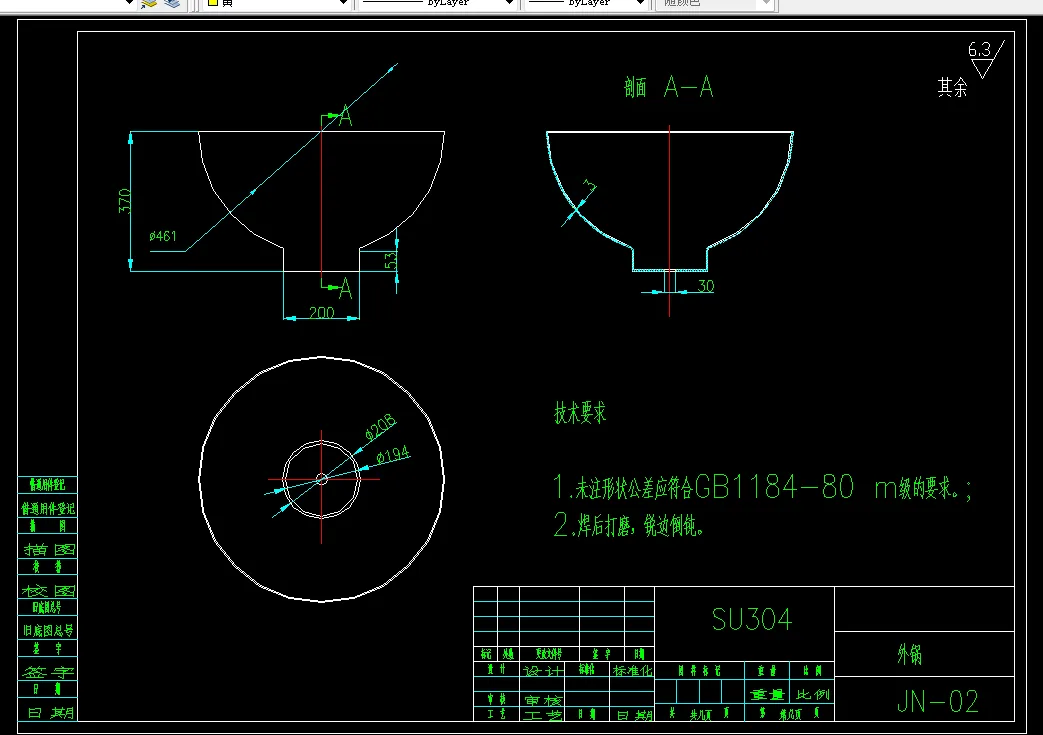Click the lower section marker A
1043x735 pixels.
click(345, 289)
